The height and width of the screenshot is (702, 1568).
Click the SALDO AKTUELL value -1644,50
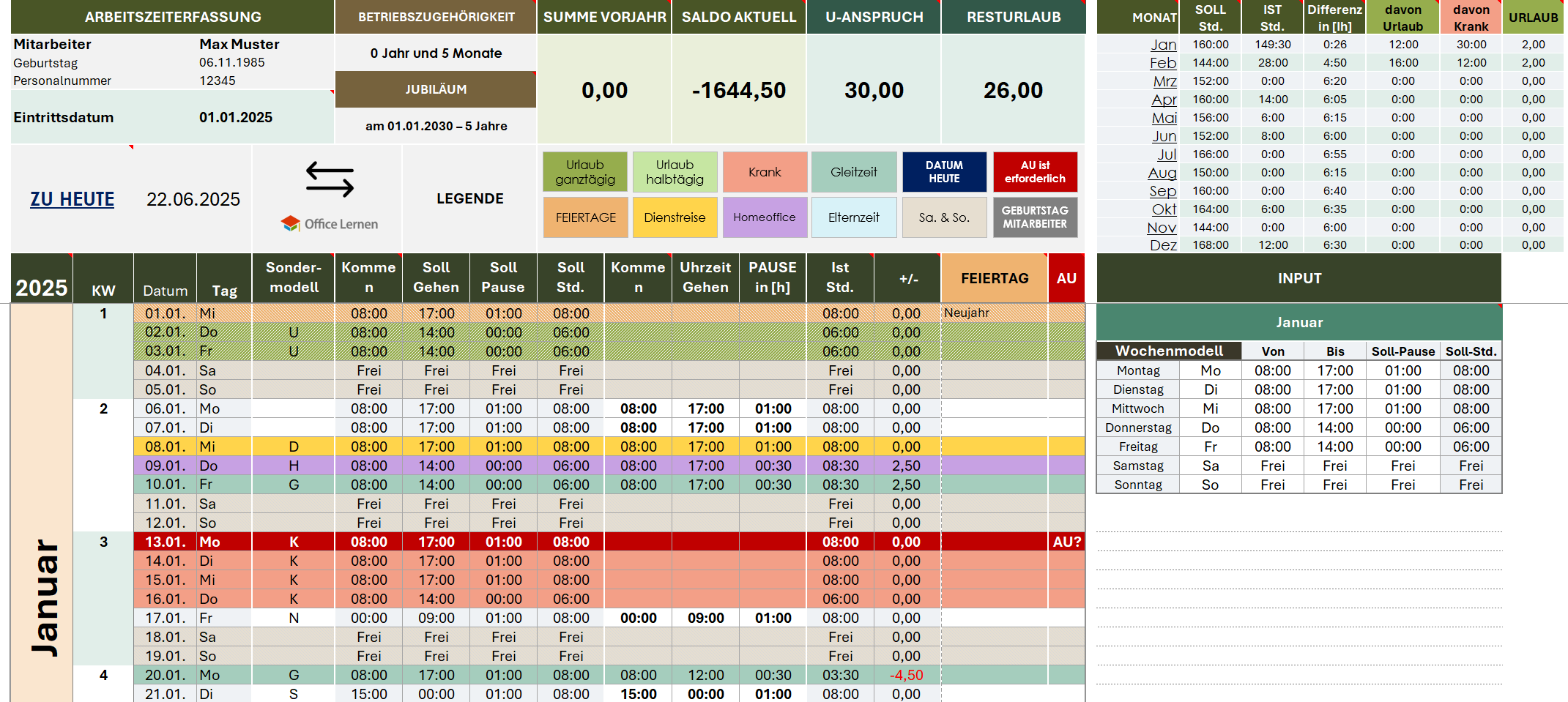[738, 90]
